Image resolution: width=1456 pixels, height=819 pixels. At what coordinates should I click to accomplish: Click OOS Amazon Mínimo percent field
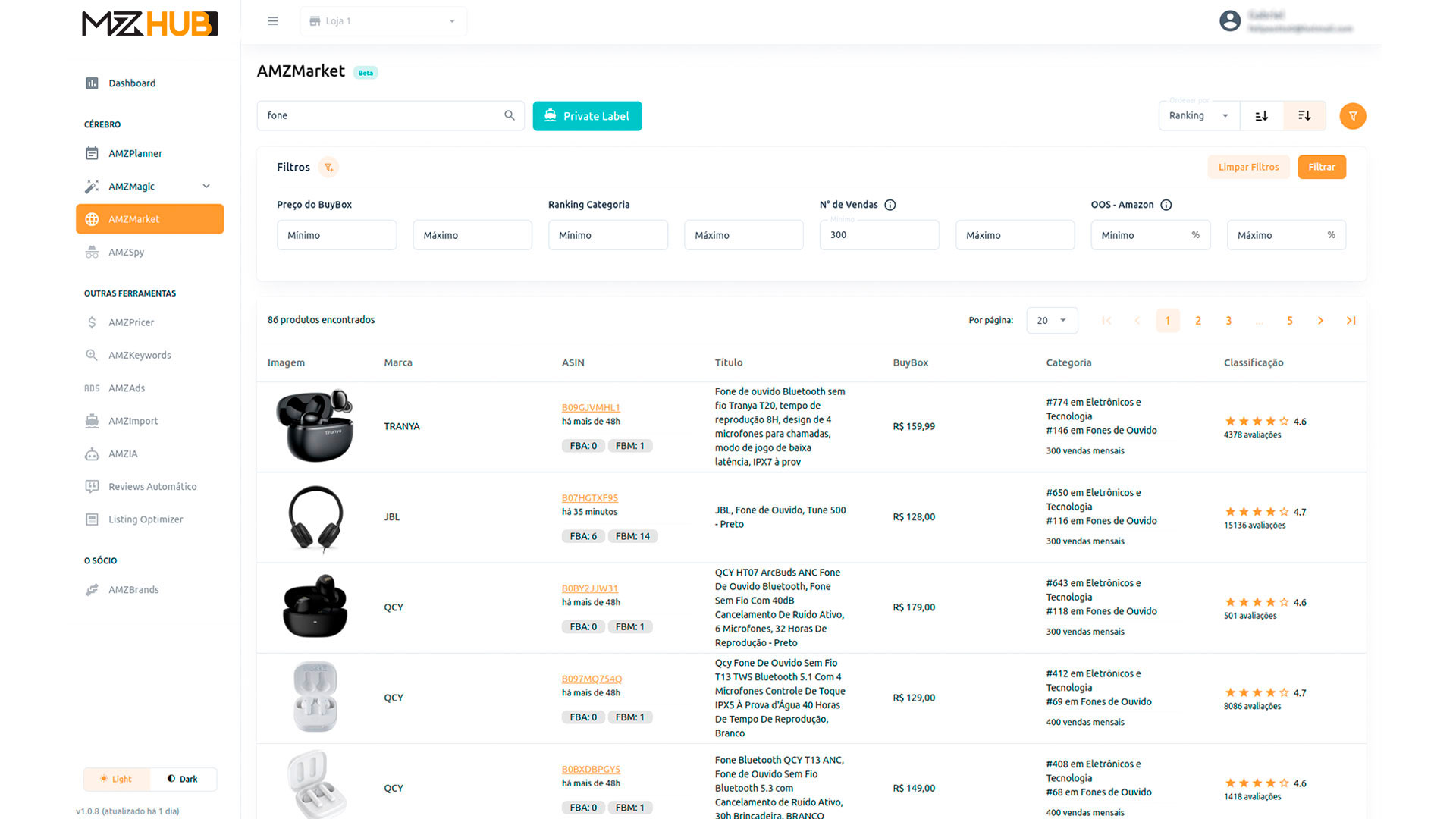pos(1151,235)
